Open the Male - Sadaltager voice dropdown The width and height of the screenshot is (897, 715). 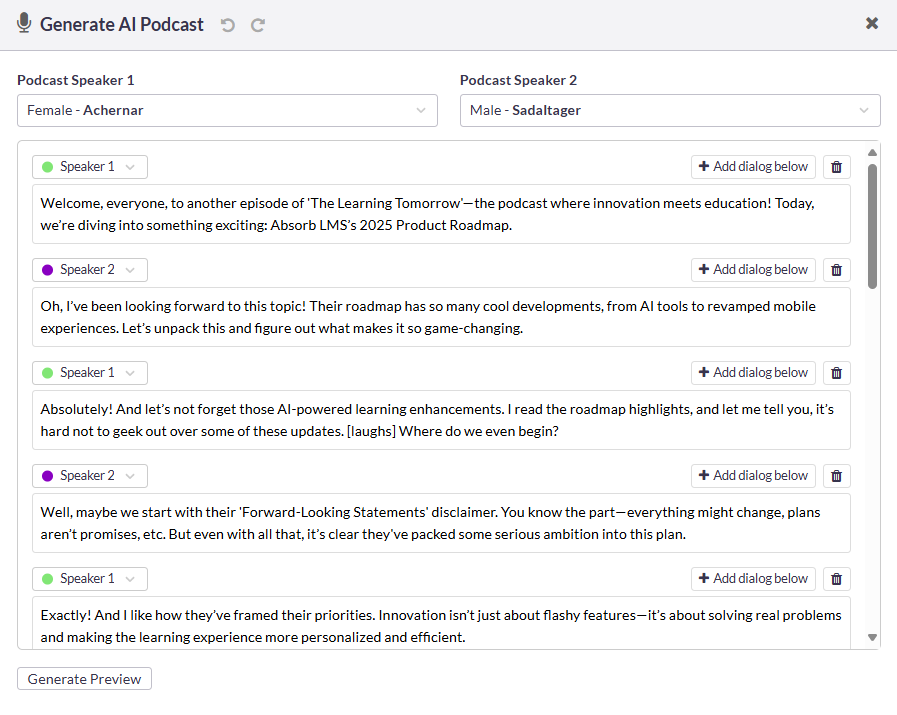pos(669,110)
